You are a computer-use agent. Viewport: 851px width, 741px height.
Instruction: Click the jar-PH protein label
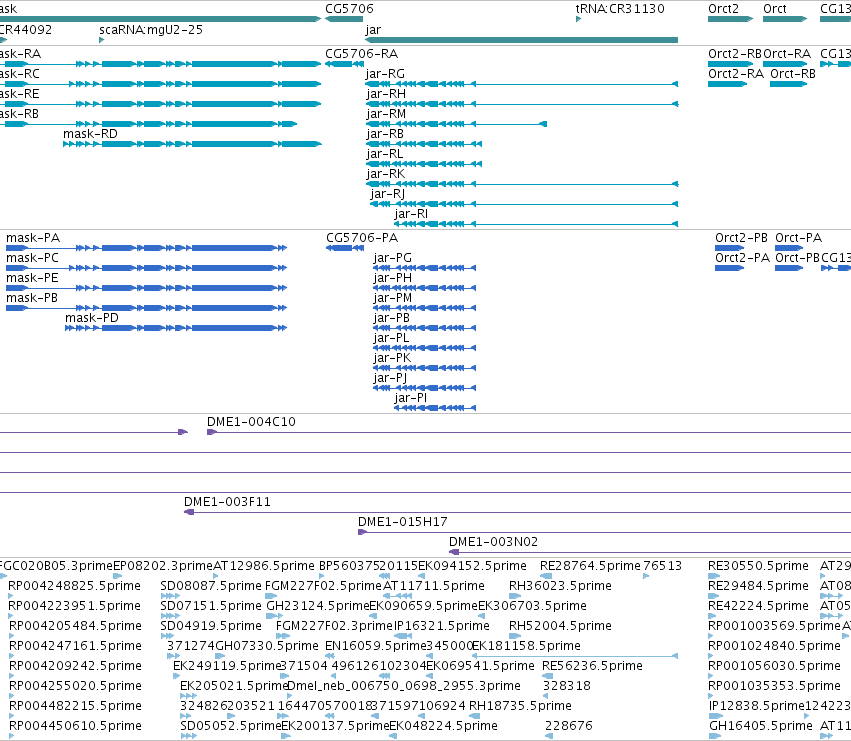click(392, 278)
